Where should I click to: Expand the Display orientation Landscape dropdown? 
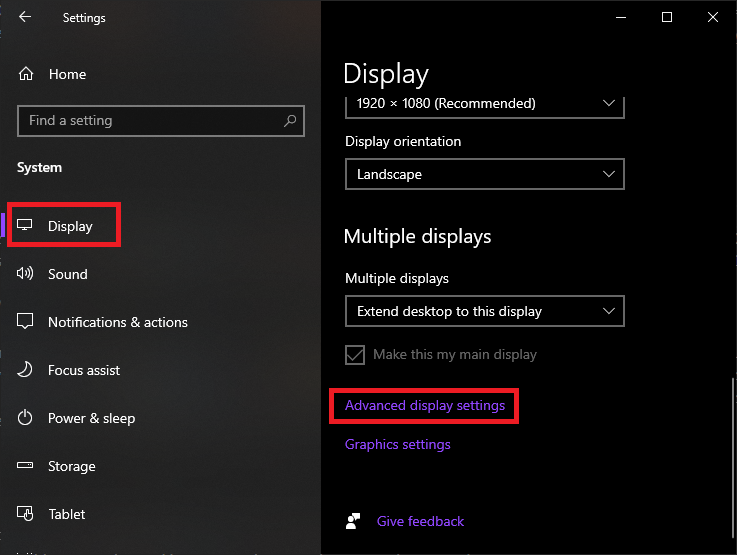[485, 174]
